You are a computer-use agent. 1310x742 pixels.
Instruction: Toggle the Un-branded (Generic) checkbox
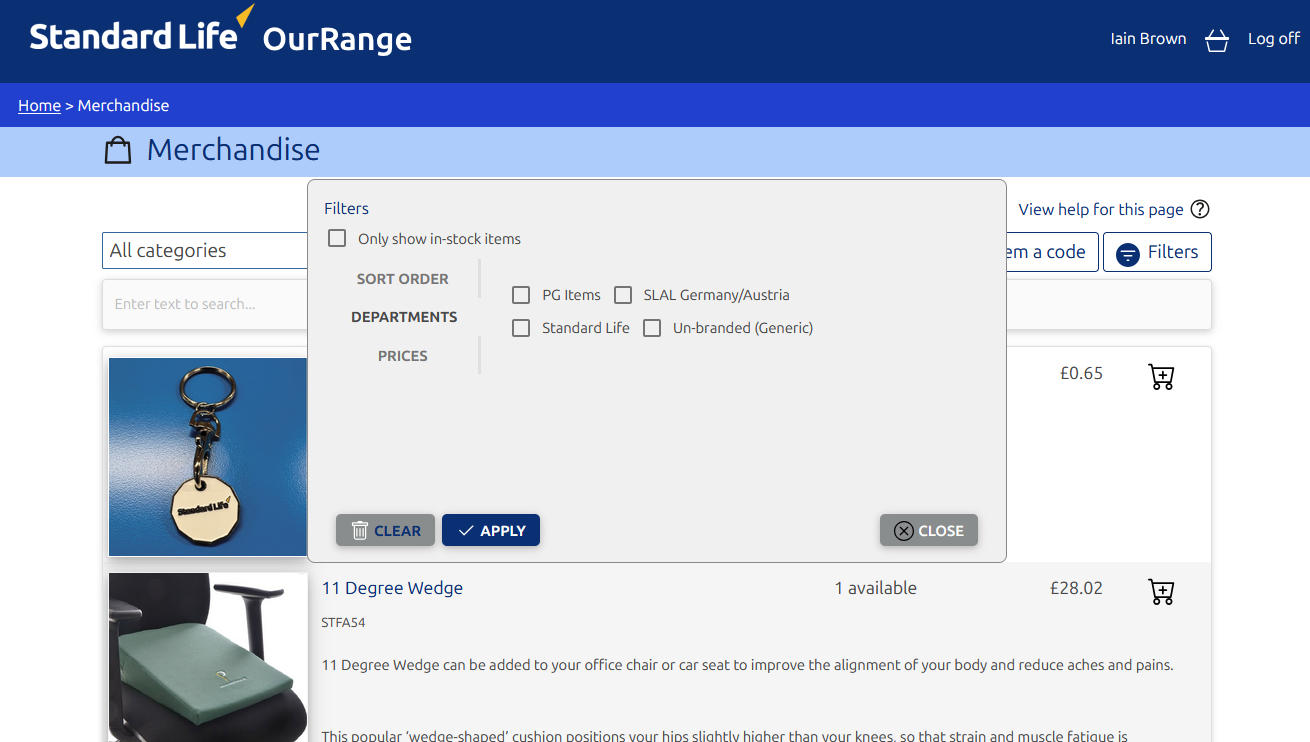(652, 328)
